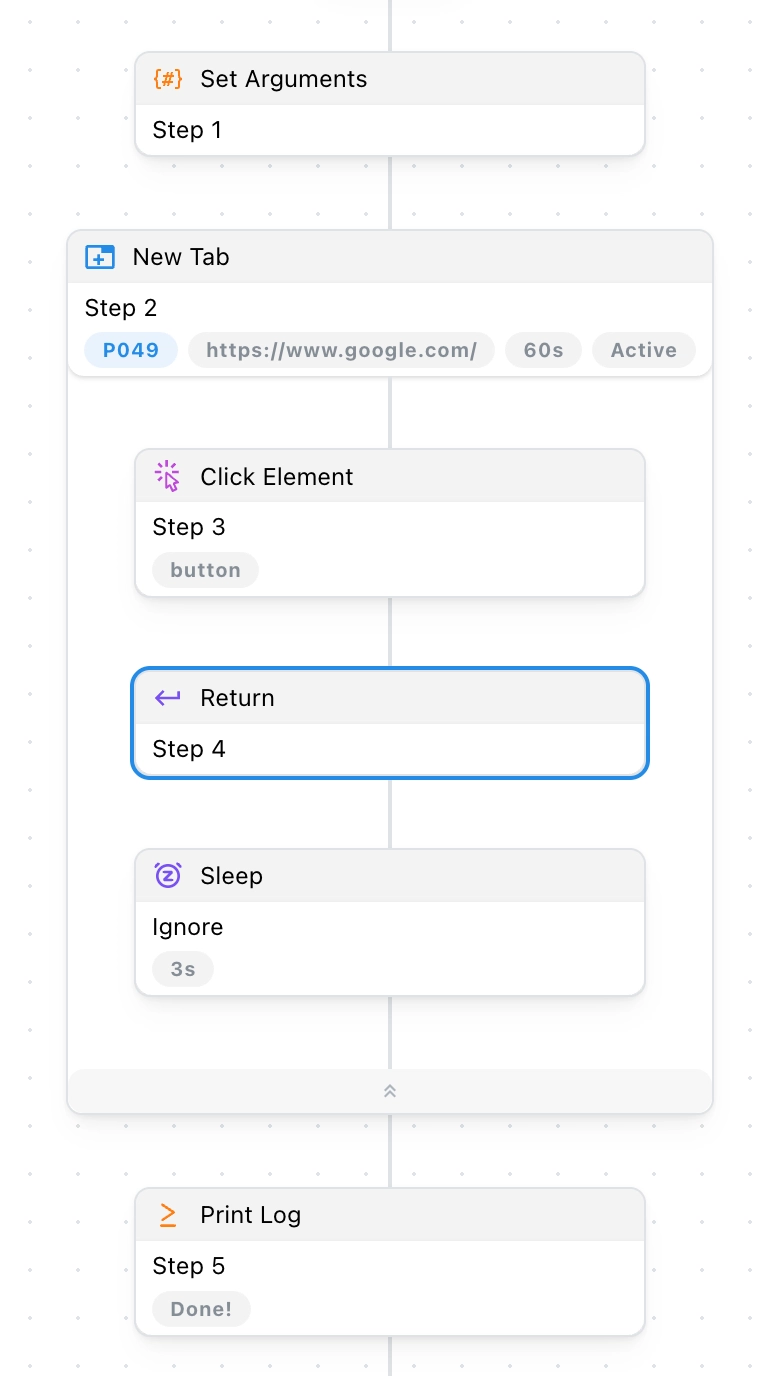The width and height of the screenshot is (780, 1376).
Task: Click the Active status tag
Action: tap(644, 350)
